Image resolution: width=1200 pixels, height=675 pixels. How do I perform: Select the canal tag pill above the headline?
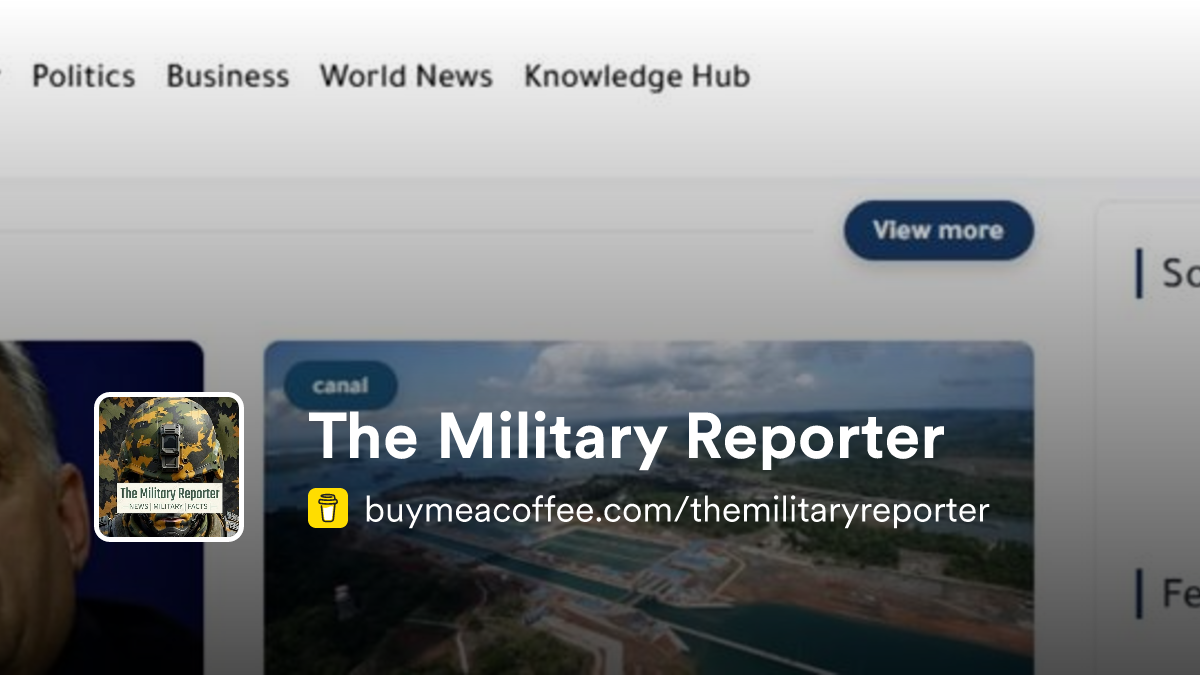tap(340, 385)
